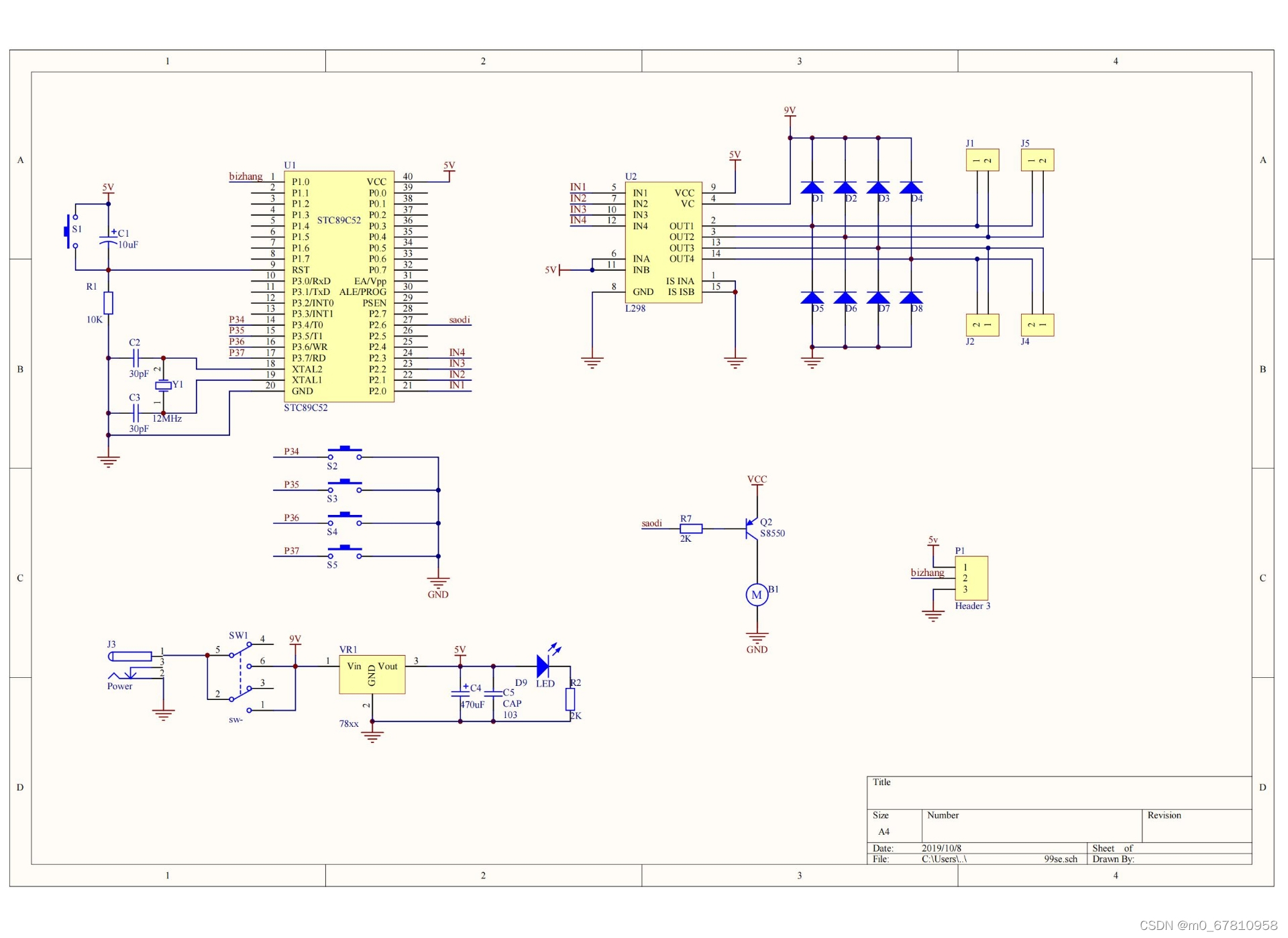Click resistor R1 labeled 10K

coord(108,303)
